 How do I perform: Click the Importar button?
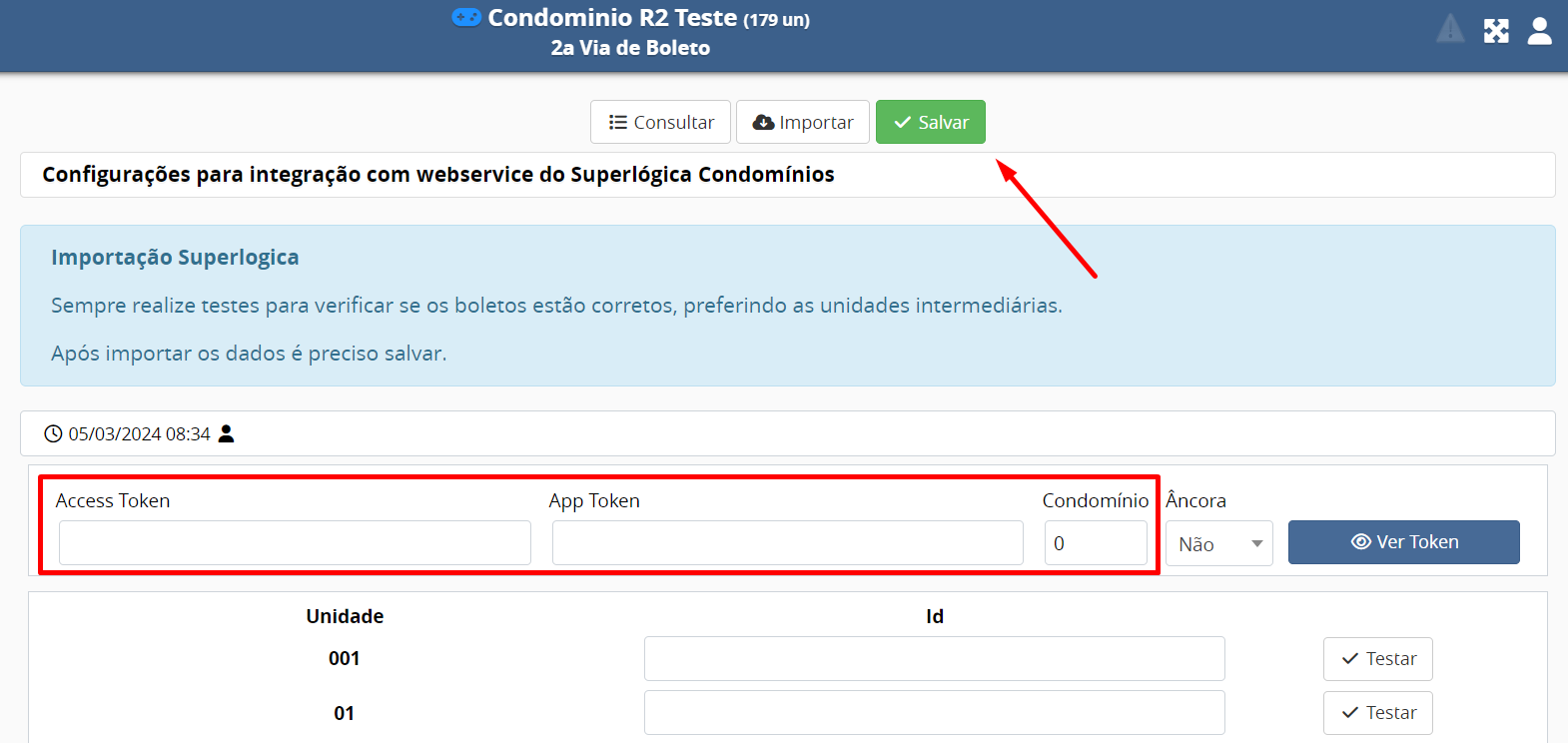tap(803, 122)
